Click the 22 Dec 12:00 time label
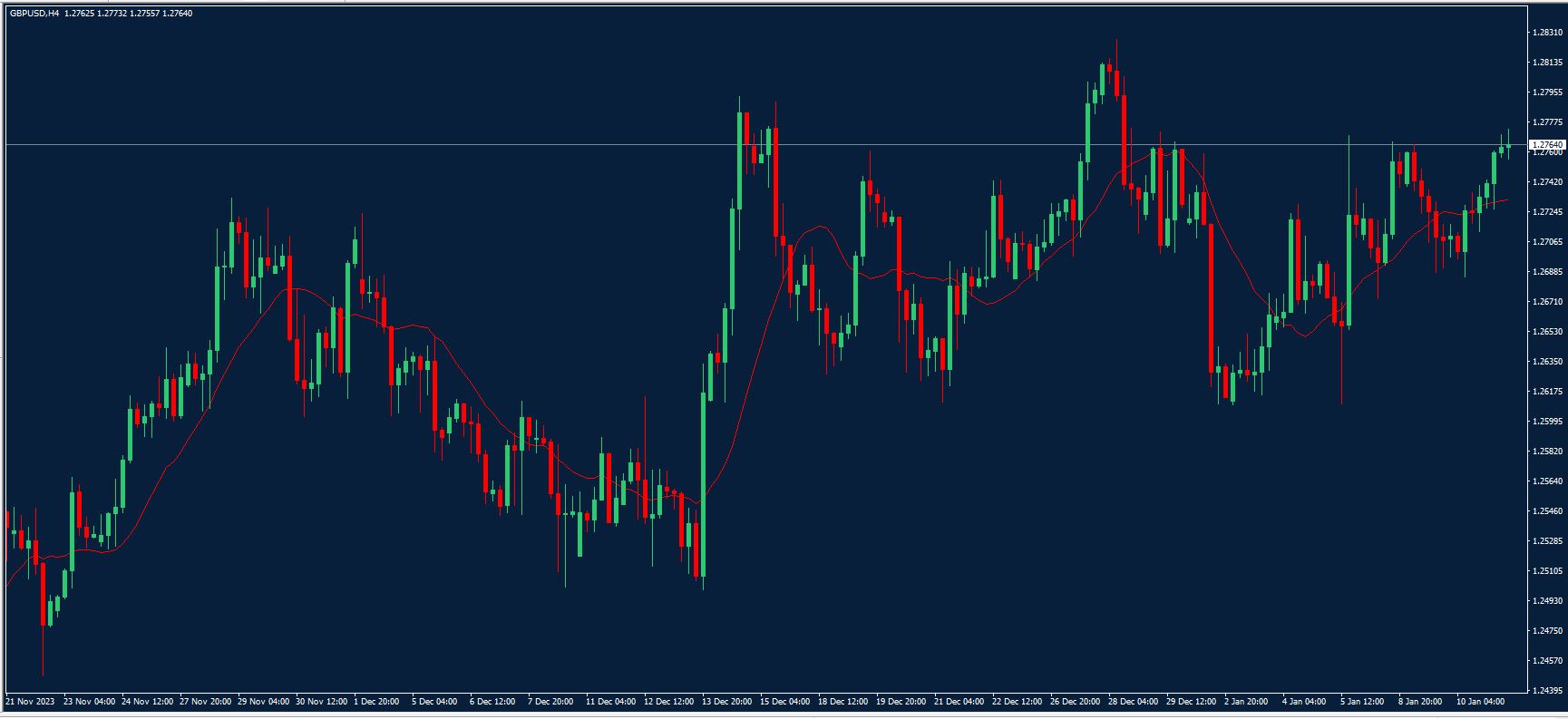Image resolution: width=1568 pixels, height=719 pixels. tap(1018, 702)
